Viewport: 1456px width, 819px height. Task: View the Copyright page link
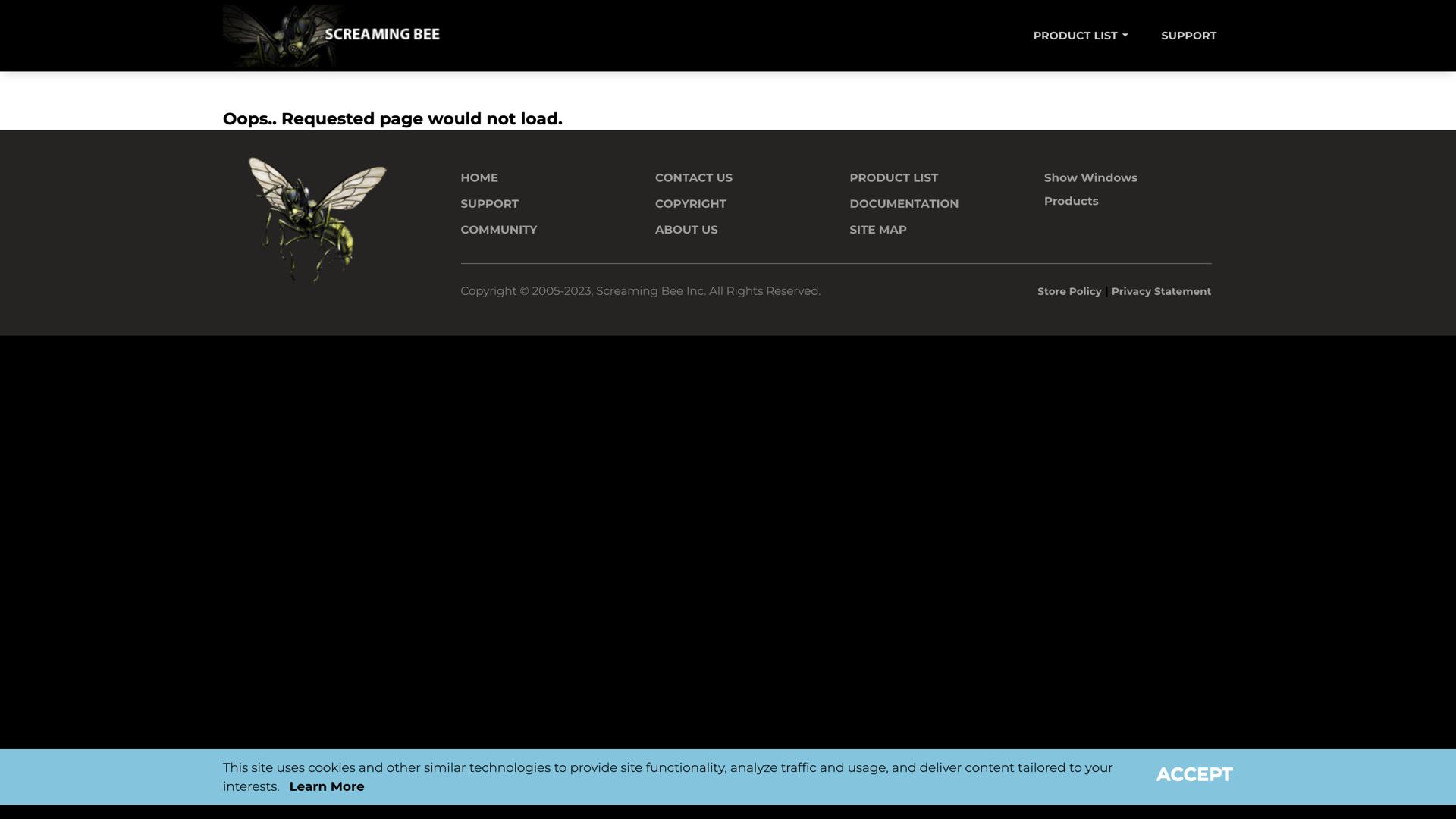click(x=690, y=204)
